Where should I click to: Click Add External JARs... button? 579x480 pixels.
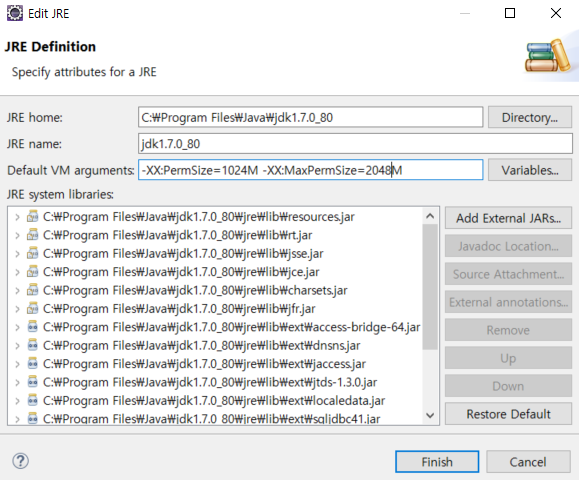pos(508,218)
